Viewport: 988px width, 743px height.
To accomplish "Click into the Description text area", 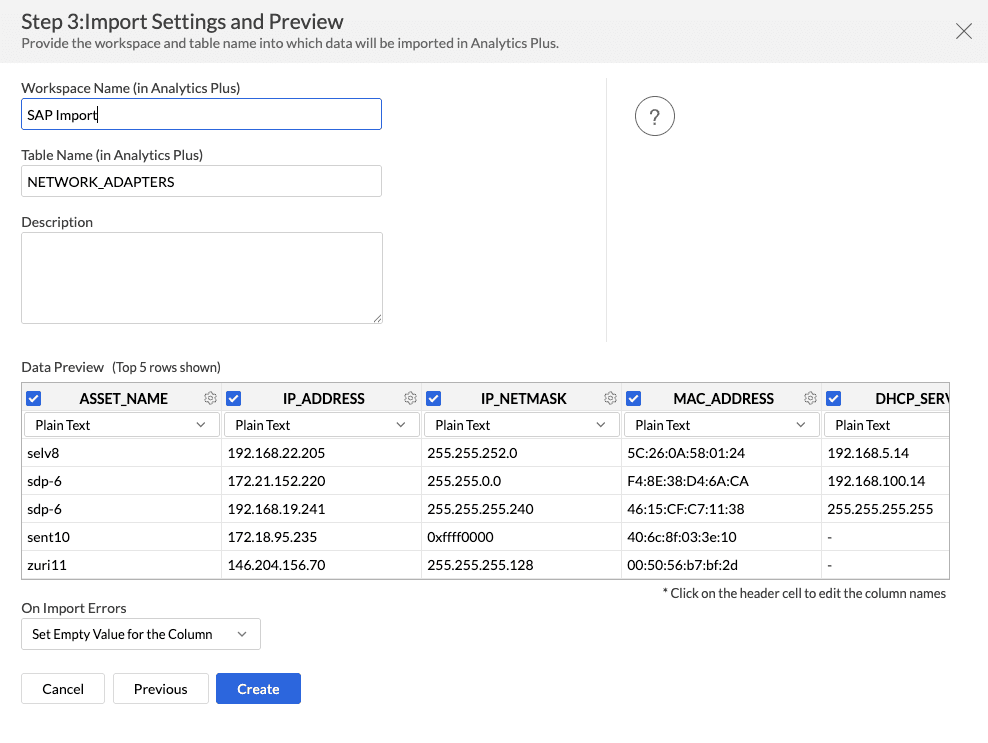I will click(201, 277).
